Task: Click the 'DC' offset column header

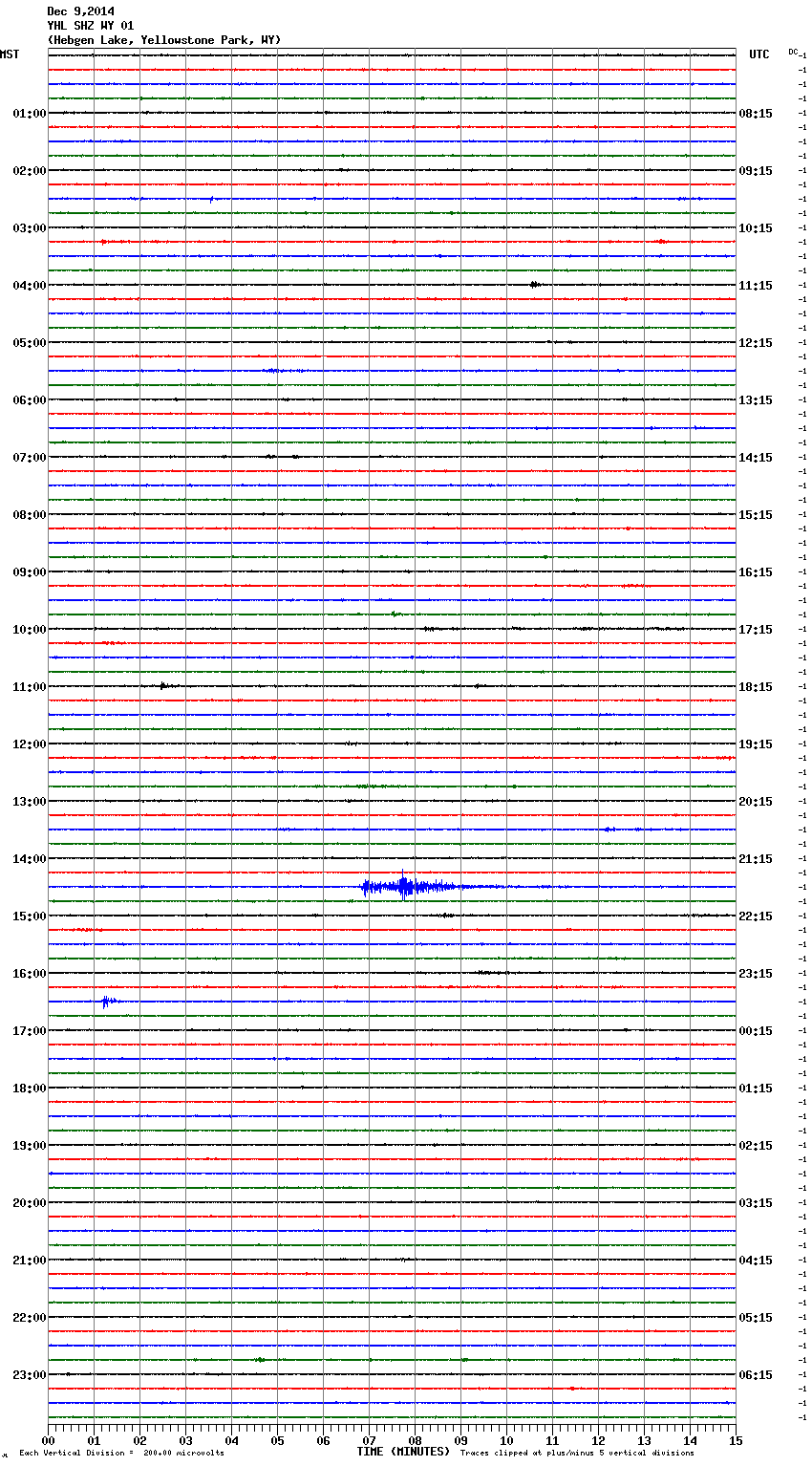Action: [793, 52]
